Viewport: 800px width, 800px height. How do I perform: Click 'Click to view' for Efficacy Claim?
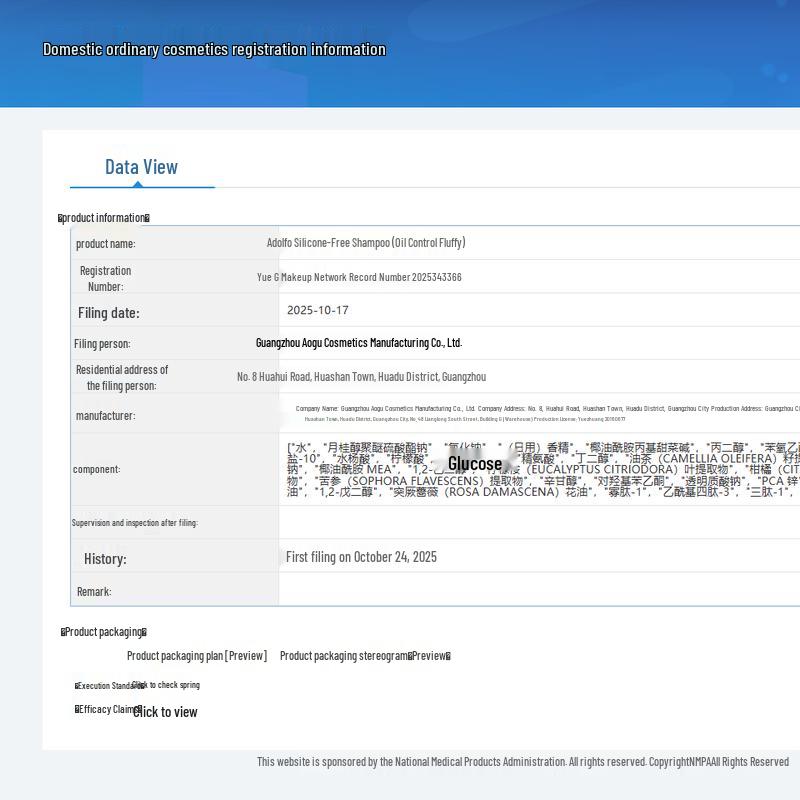(165, 712)
